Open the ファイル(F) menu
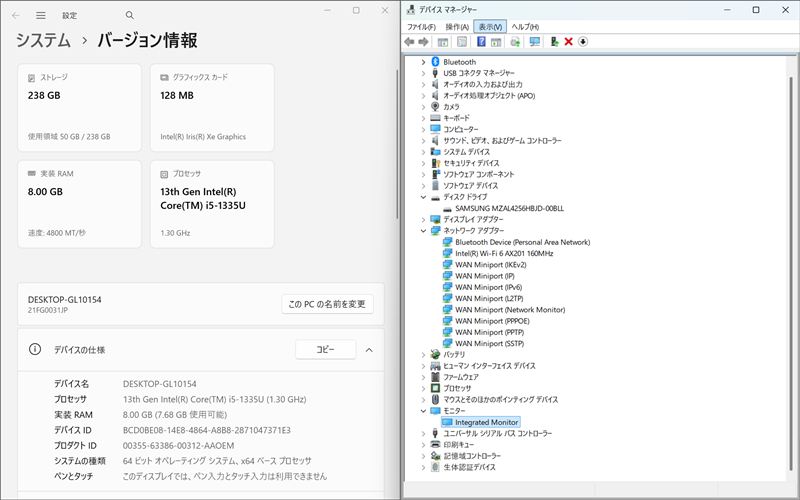800x500 pixels. click(421, 26)
